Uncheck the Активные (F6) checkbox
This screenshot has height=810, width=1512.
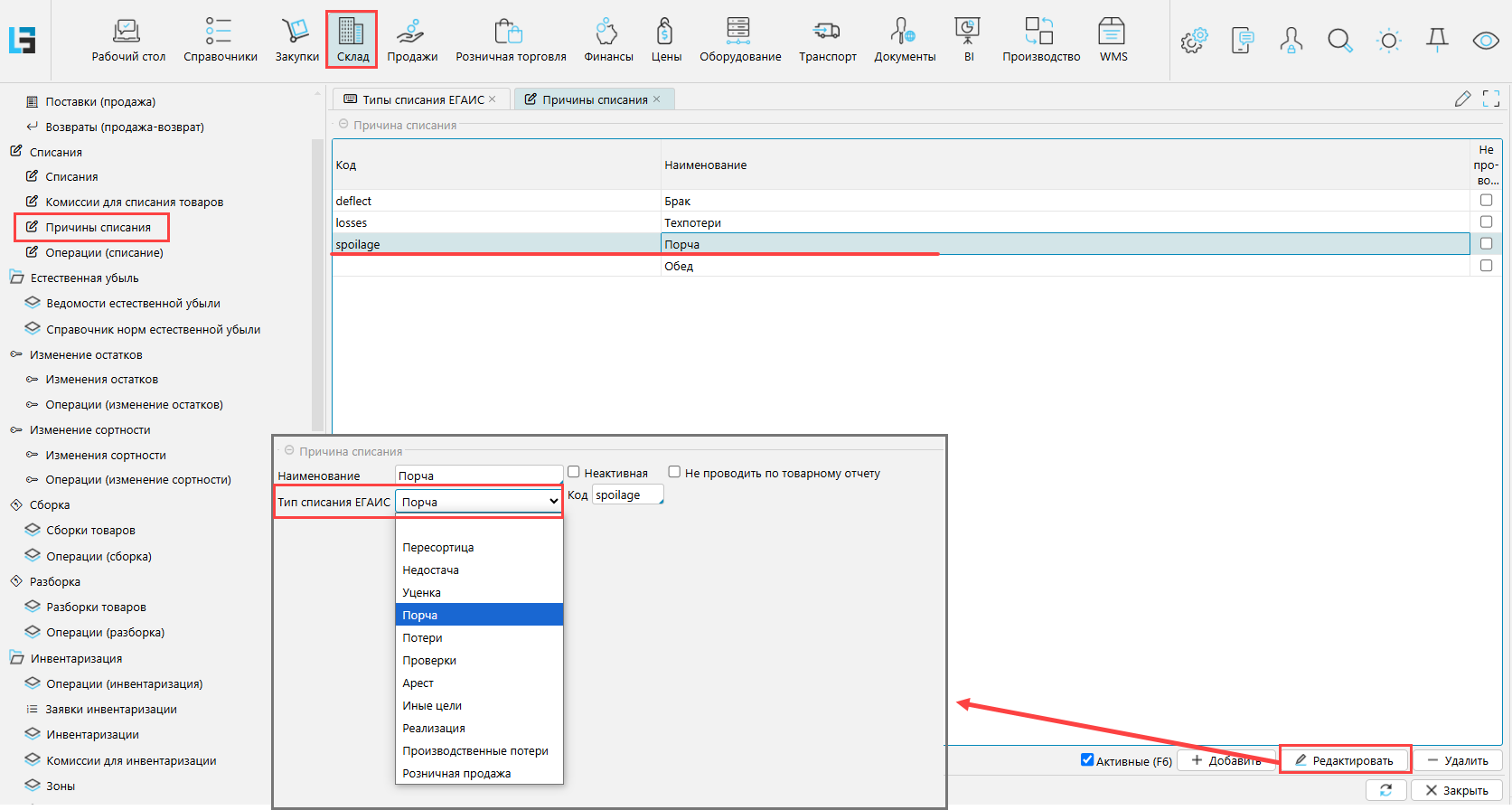click(x=1087, y=760)
